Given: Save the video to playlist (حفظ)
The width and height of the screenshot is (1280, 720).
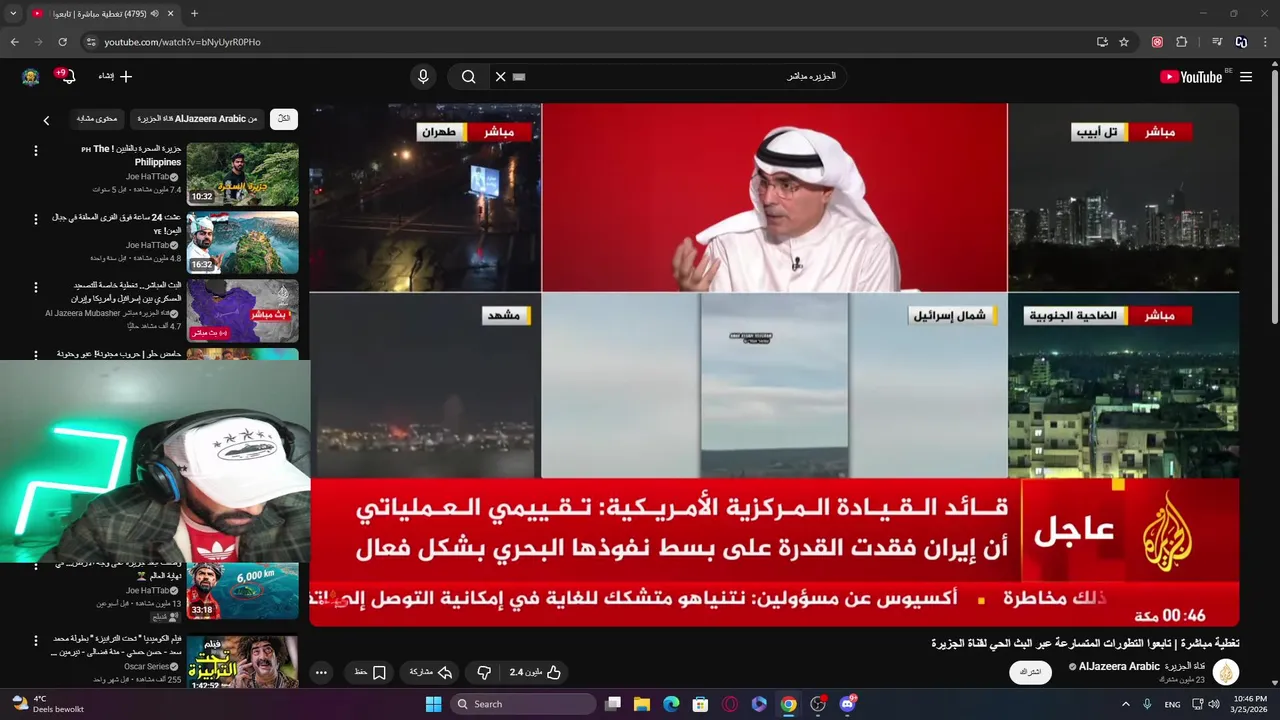Looking at the screenshot, I should coord(370,672).
